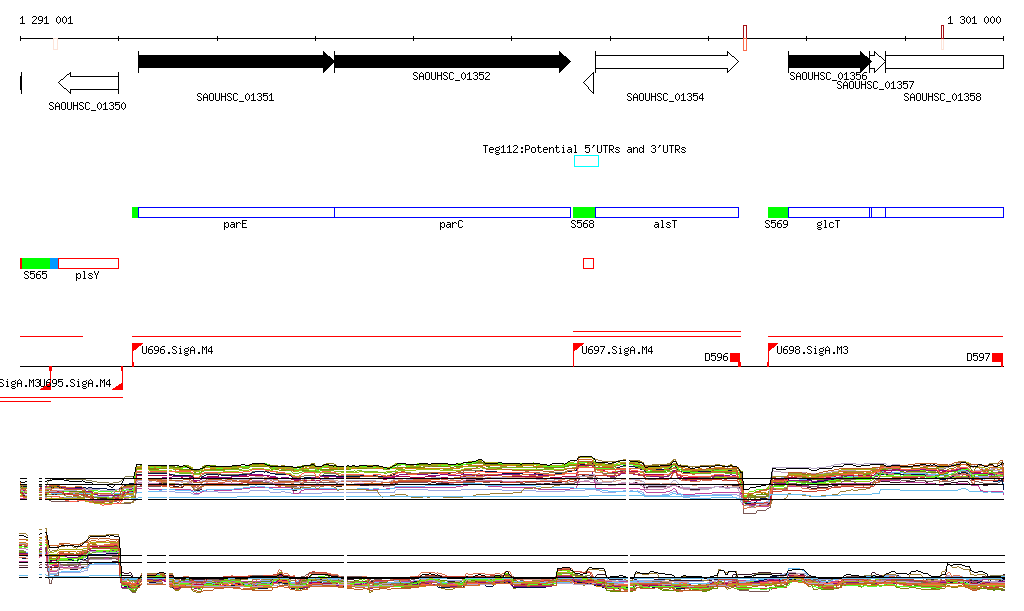Viewport: 1024px width, 611px height.
Task: Click the SAOUHSC_01351 label
Action: pos(235,97)
